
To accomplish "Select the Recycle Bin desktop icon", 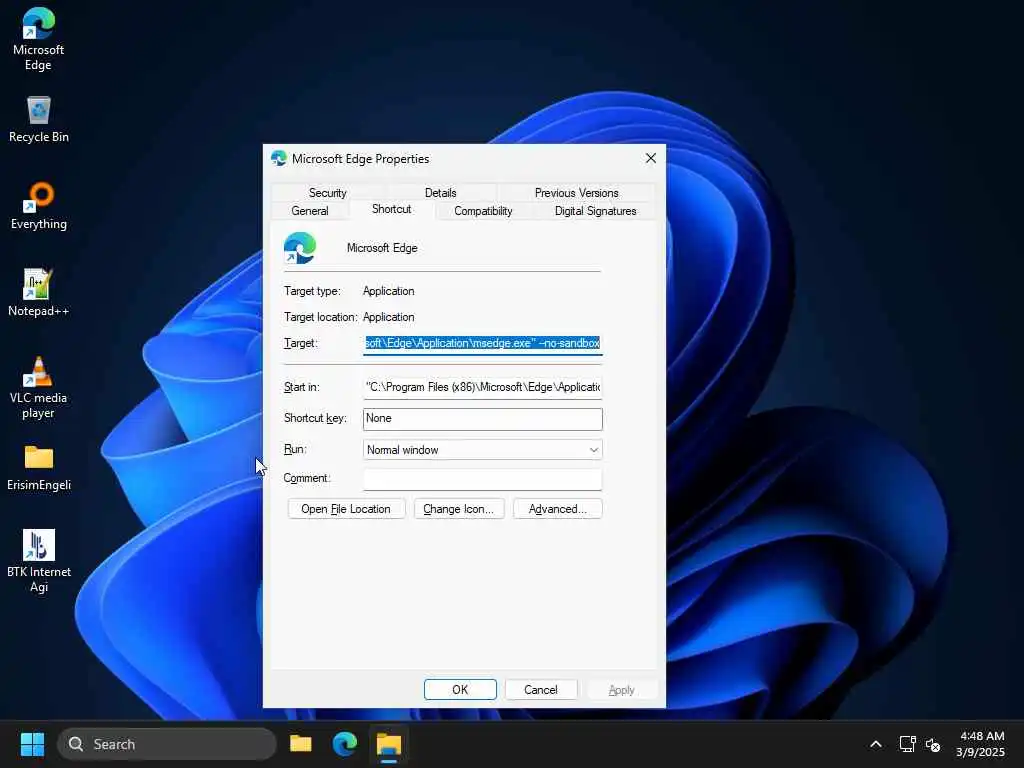I will coord(39,120).
